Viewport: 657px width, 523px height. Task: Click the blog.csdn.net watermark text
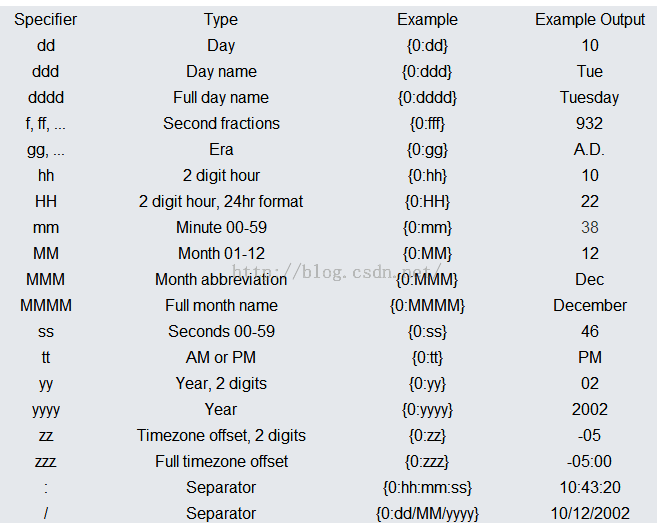click(x=336, y=272)
